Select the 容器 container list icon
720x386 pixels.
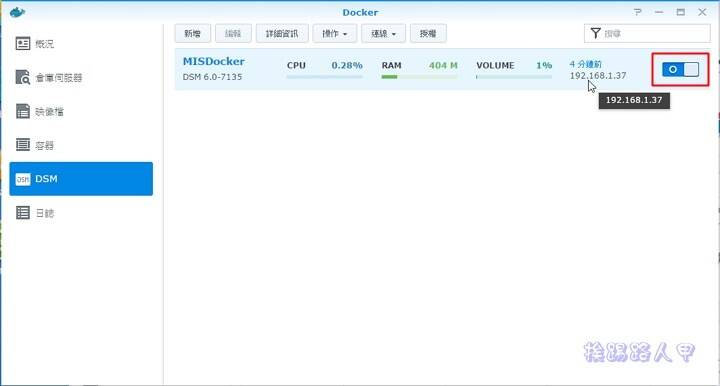23,145
